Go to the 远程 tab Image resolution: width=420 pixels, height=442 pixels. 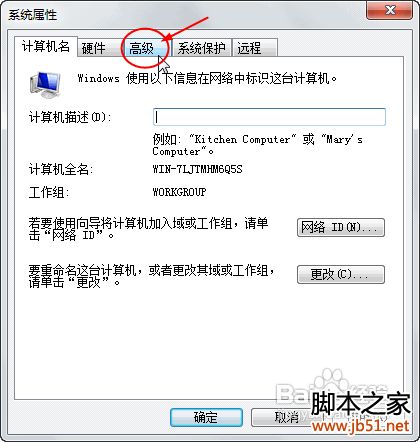tap(255, 48)
